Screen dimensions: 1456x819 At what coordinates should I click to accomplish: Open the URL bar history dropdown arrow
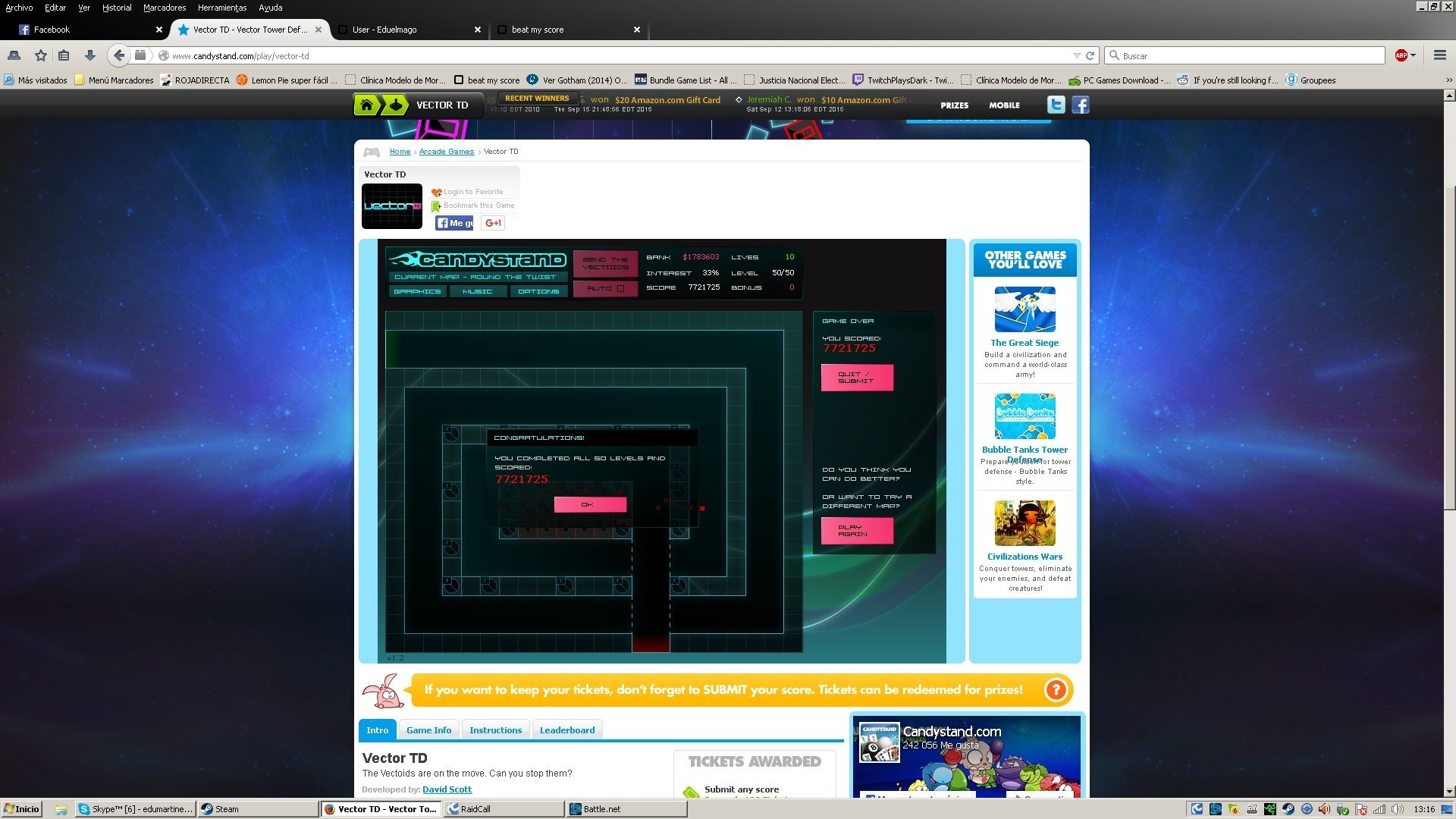click(x=1076, y=55)
